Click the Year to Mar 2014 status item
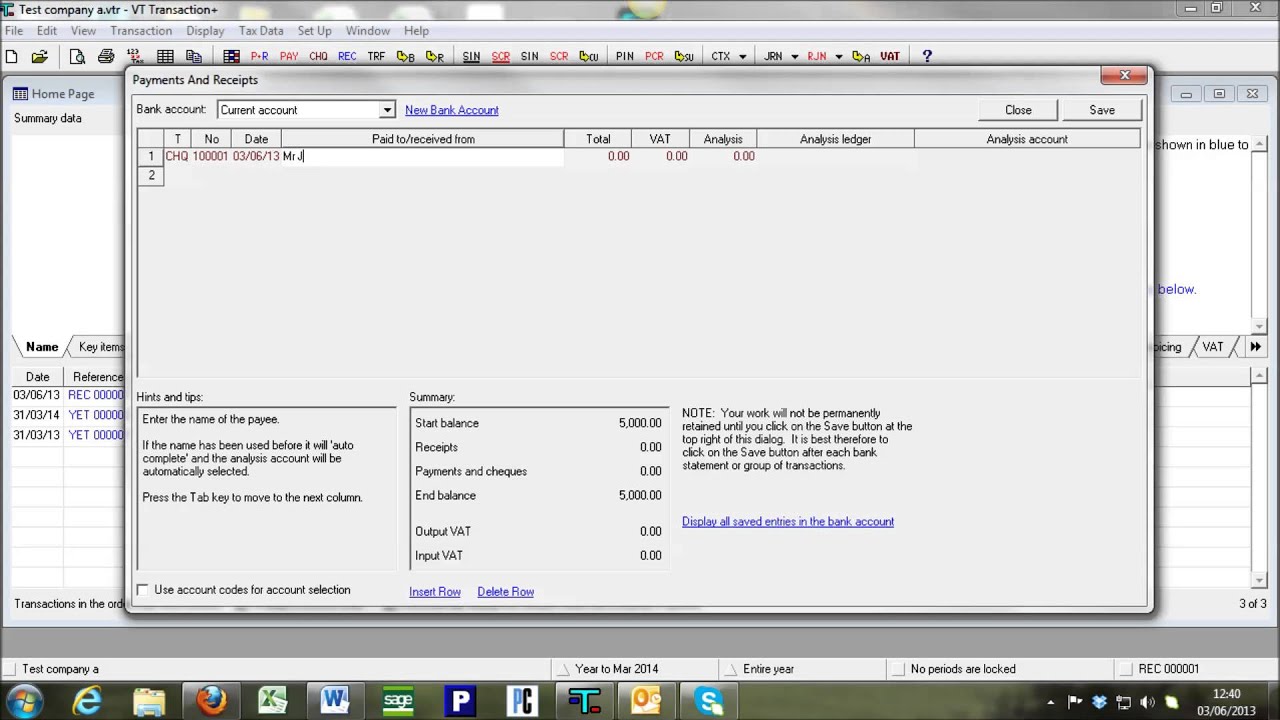The height and width of the screenshot is (720, 1280). tap(616, 669)
